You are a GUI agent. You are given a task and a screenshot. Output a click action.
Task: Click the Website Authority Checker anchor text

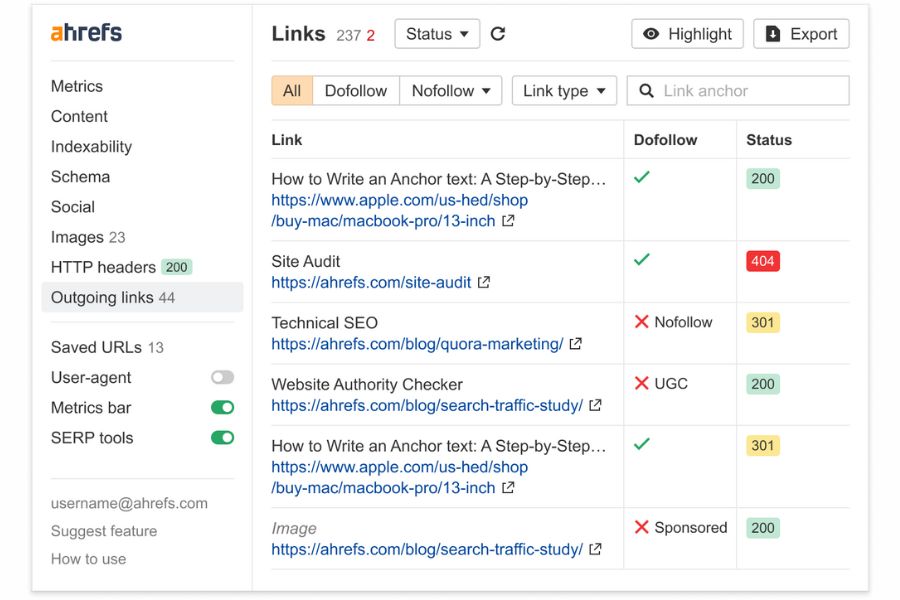pyautogui.click(x=367, y=384)
